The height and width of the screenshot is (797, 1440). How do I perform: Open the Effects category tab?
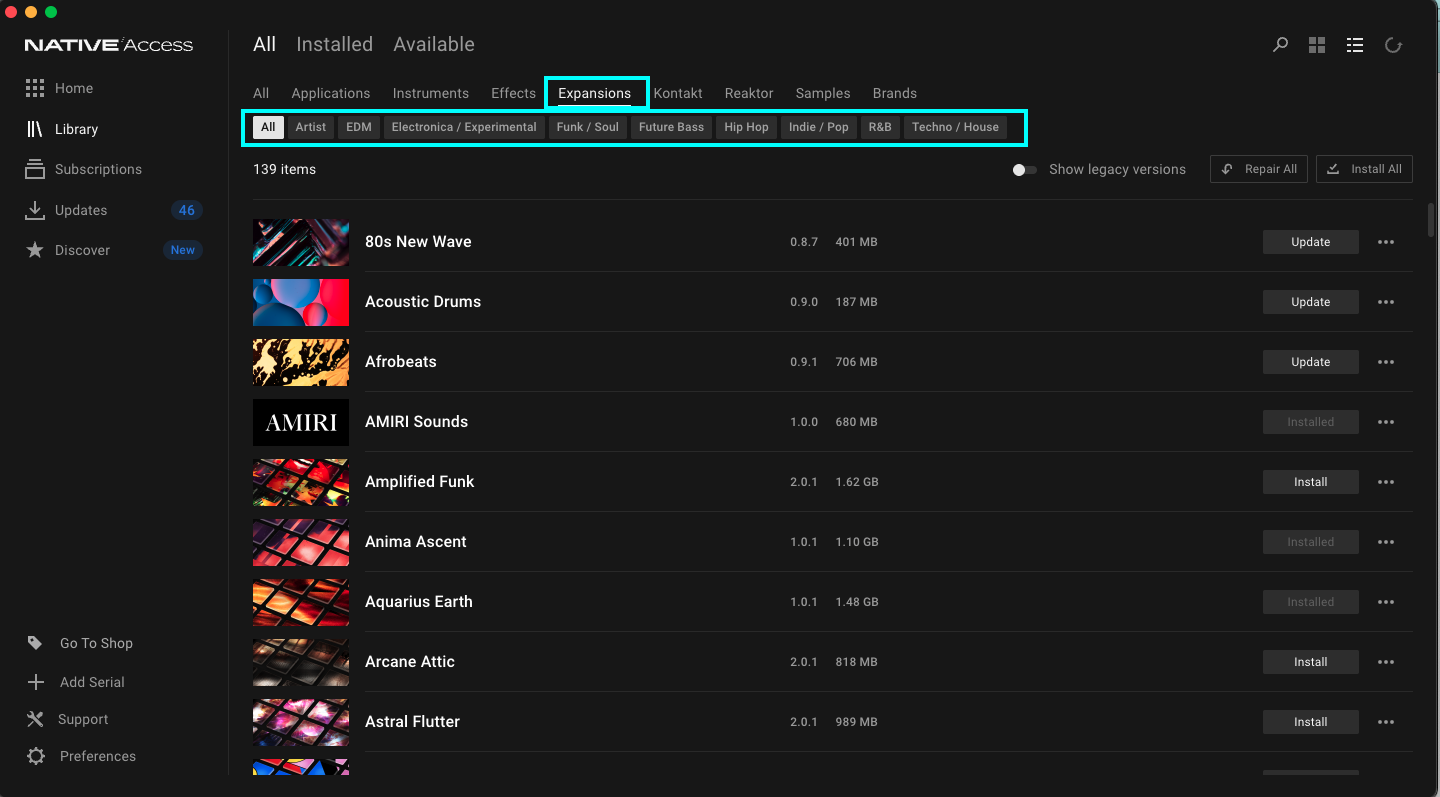click(x=514, y=93)
